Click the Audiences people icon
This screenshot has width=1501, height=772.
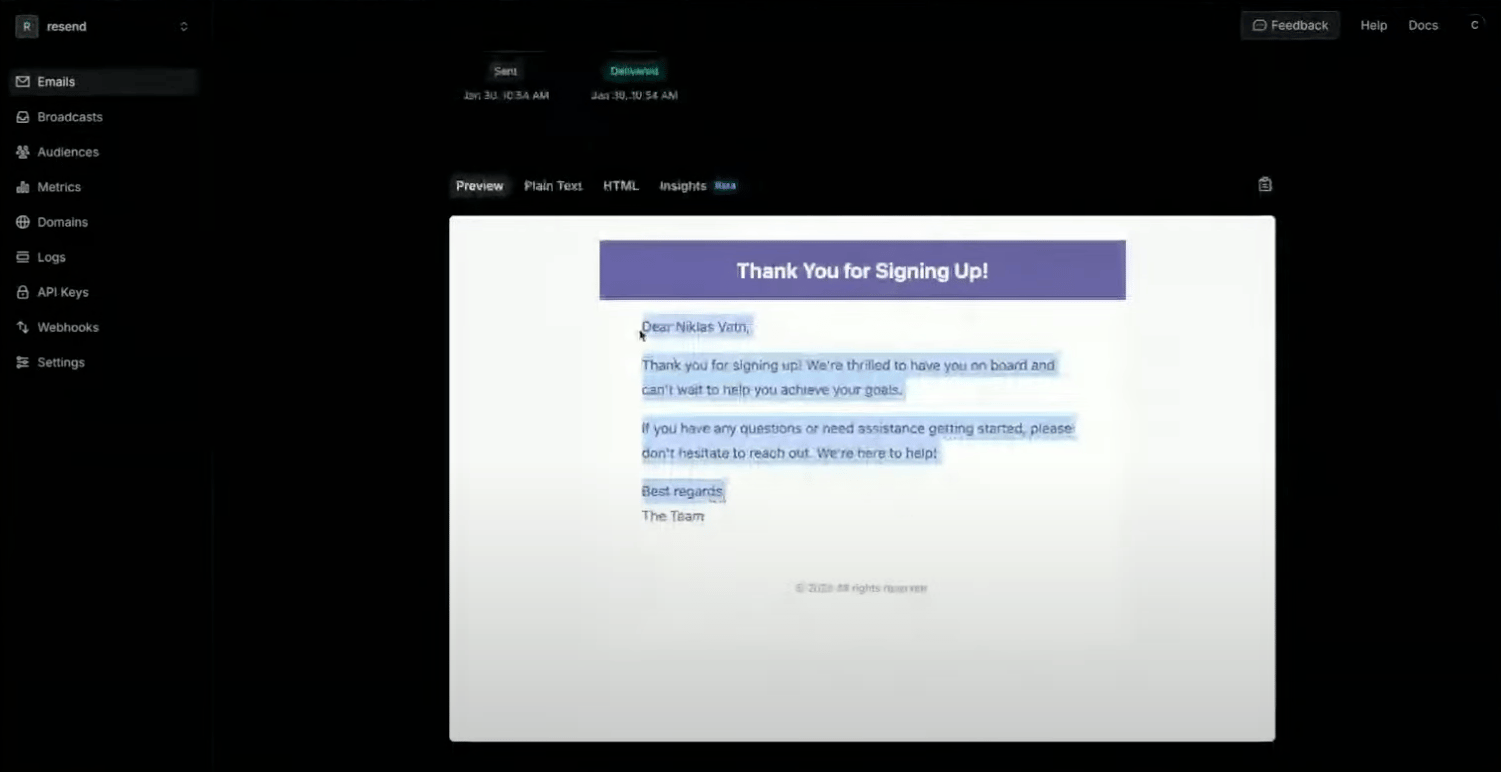(x=22, y=152)
